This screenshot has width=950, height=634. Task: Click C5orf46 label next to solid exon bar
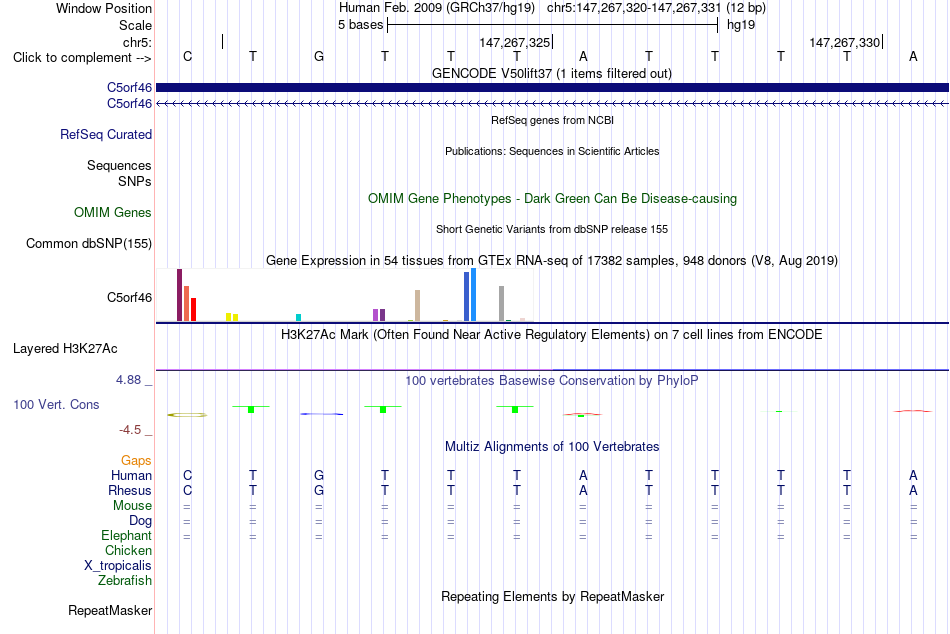(x=129, y=88)
